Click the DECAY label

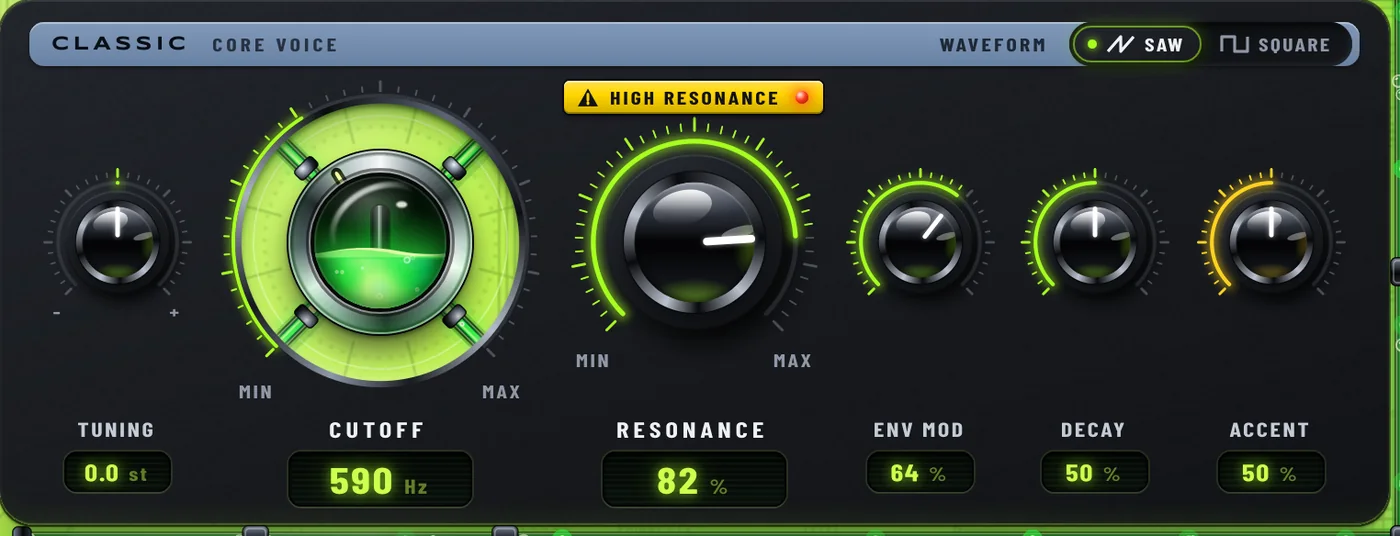coord(1093,430)
